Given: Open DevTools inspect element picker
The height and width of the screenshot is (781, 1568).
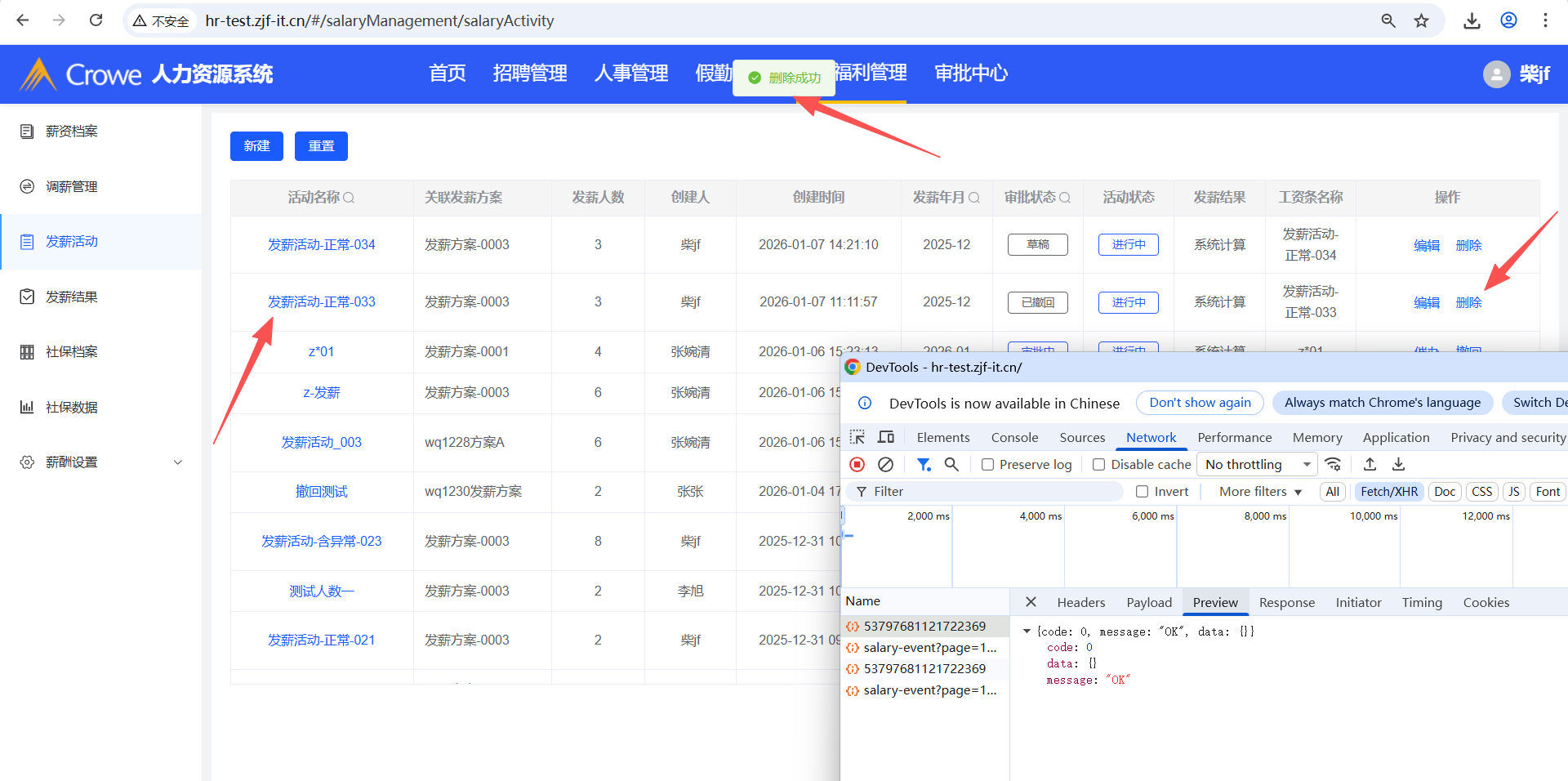Looking at the screenshot, I should (x=857, y=437).
